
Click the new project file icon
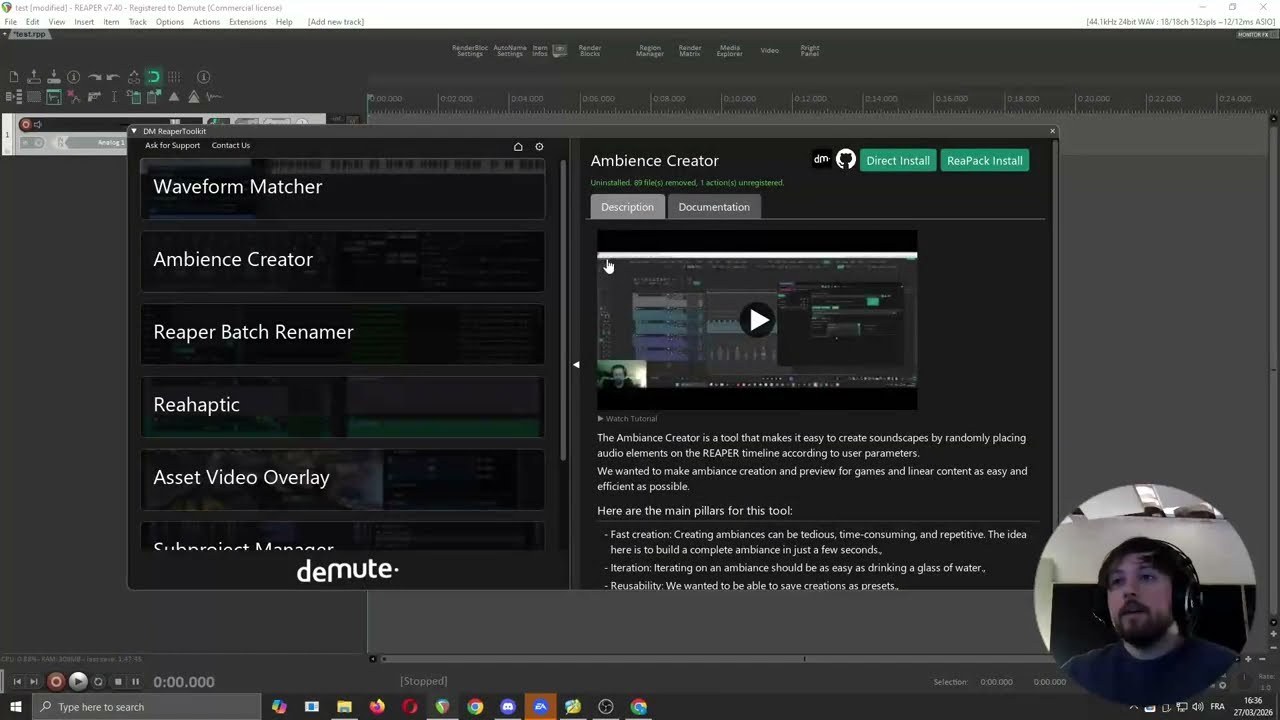pos(14,77)
